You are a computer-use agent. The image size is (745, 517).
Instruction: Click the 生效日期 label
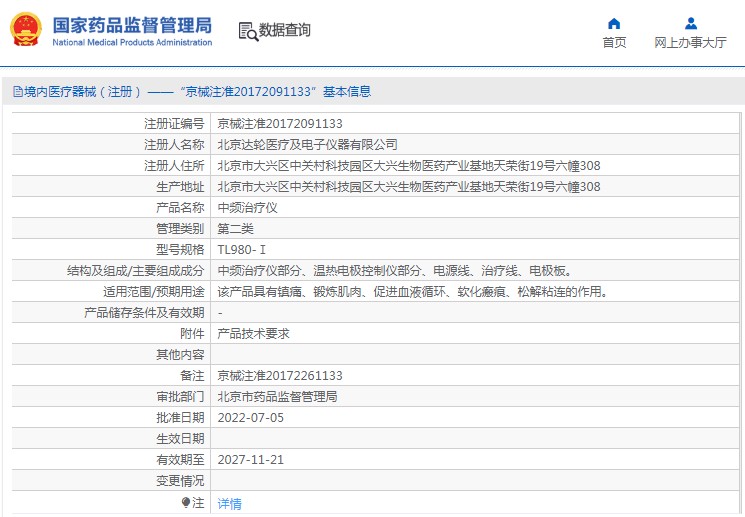[180, 439]
